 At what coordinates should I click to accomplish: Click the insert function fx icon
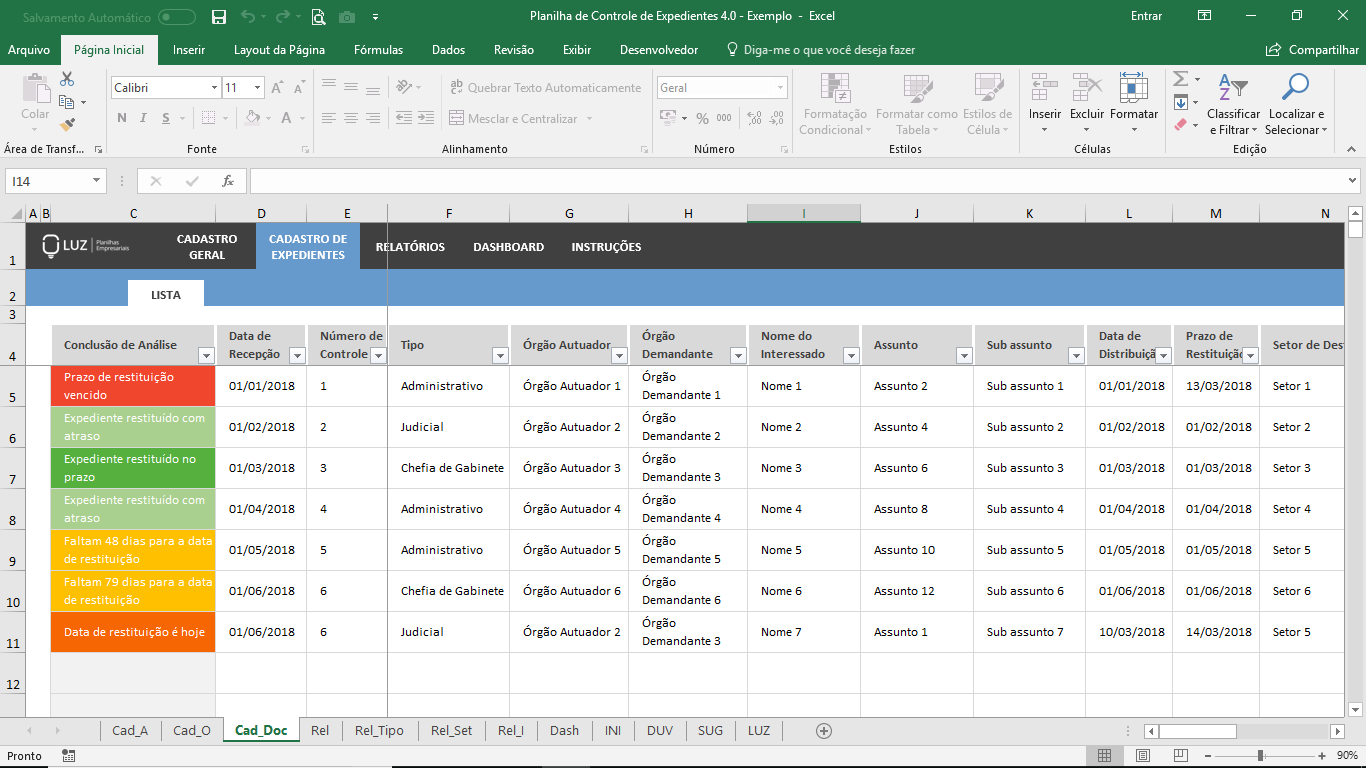228,181
